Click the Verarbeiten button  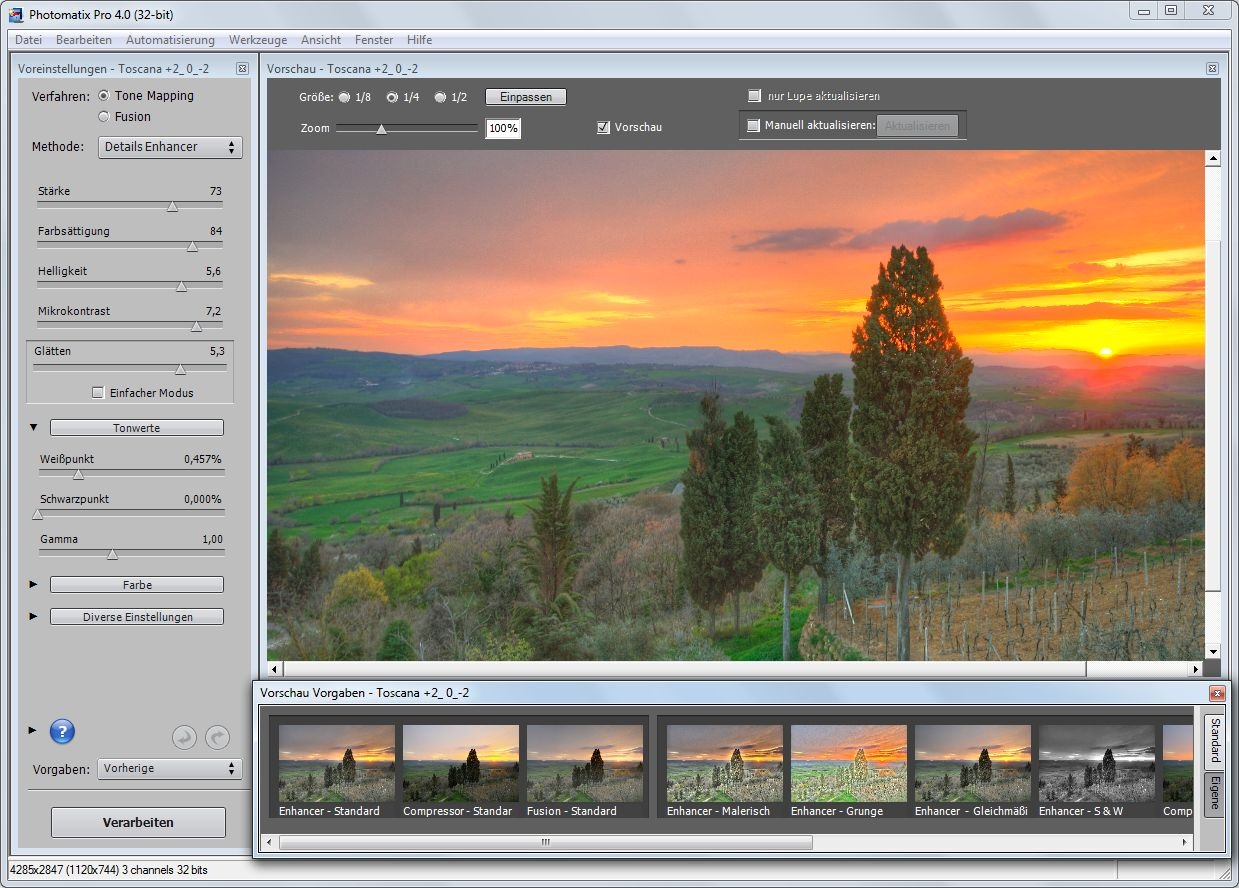138,823
